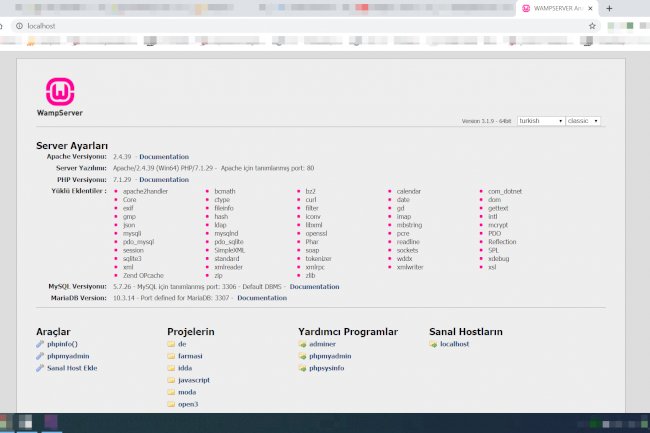Viewport: 650px width, 433px height.
Task: Click icon beside adminer alias
Action: click(x=302, y=344)
